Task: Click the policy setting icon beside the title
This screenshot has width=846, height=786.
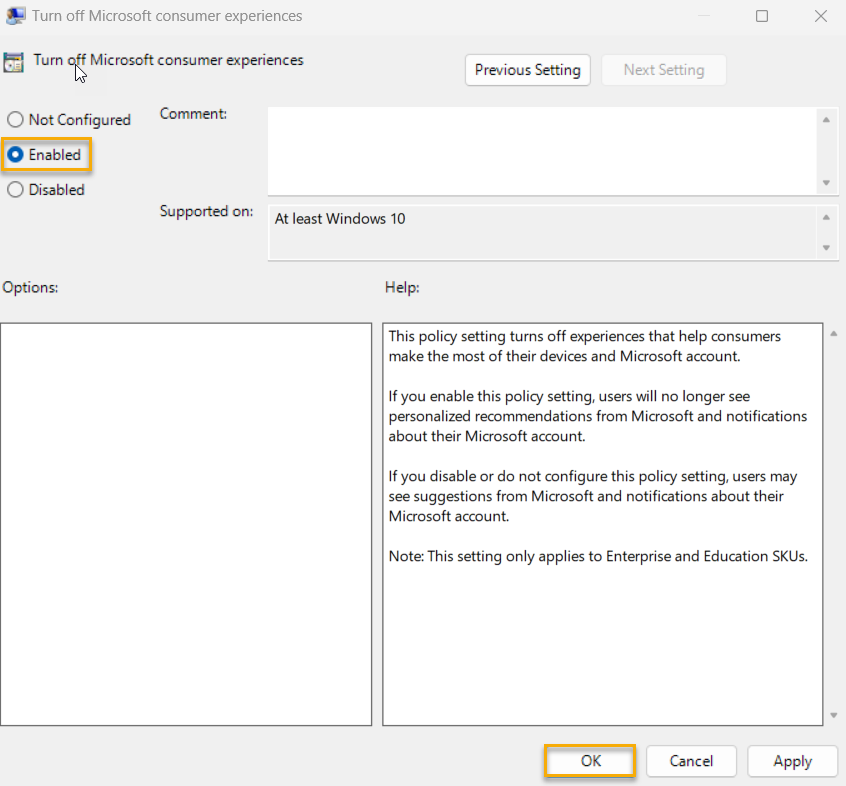Action: tap(14, 62)
